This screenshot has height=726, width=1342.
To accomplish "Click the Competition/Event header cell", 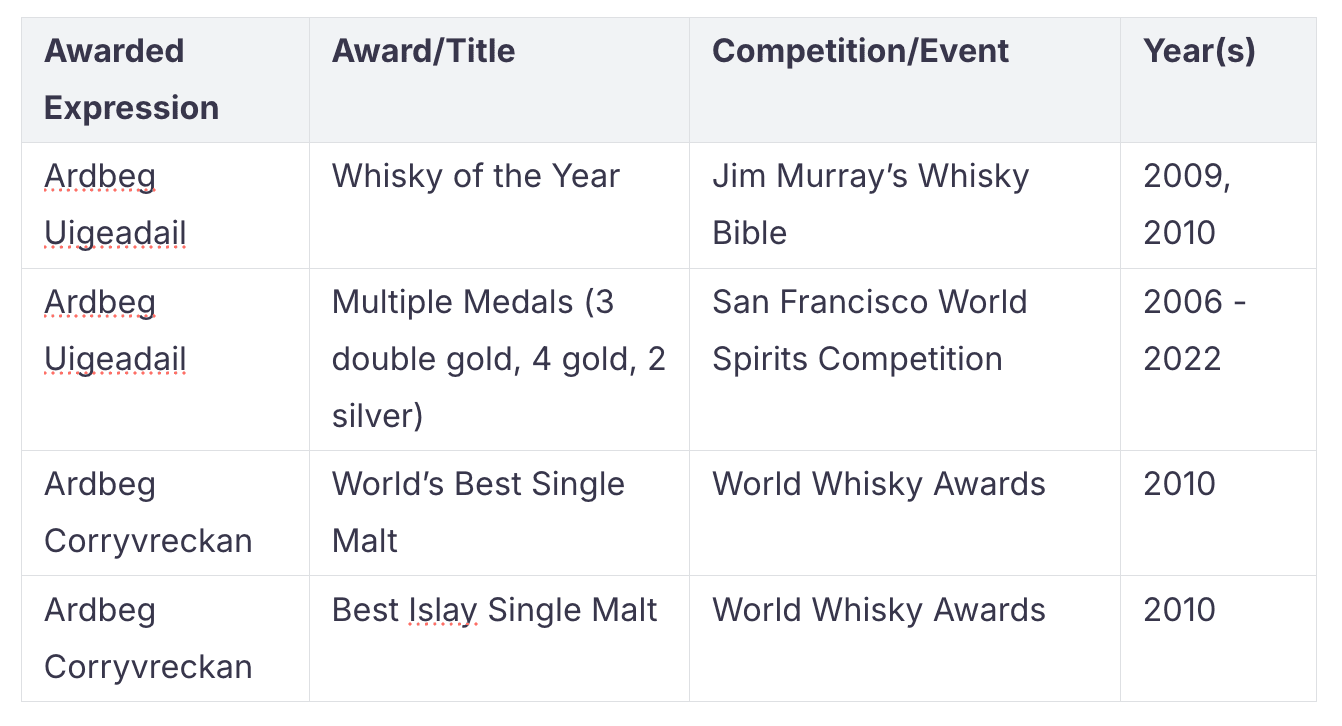I will pos(905,79).
